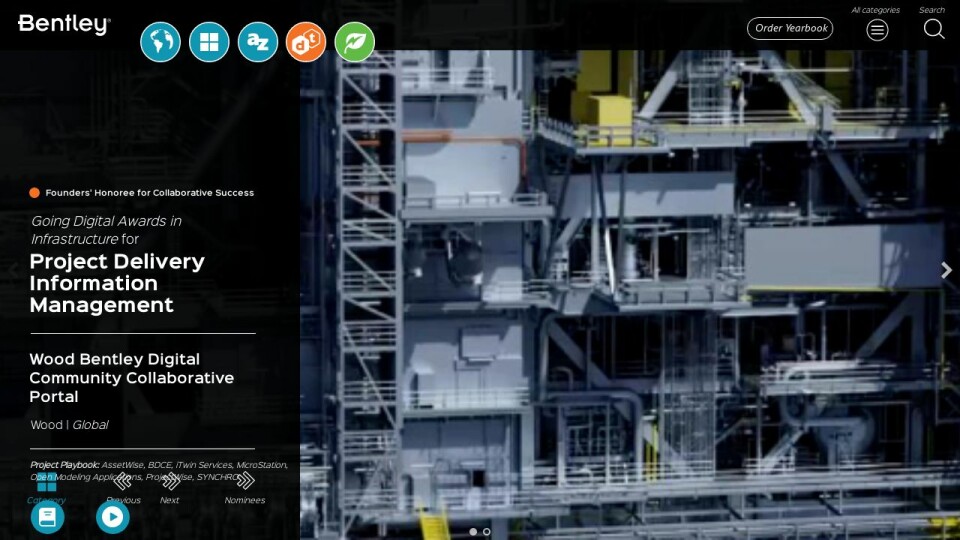Click the Bentley logo
Image resolution: width=960 pixels, height=540 pixels.
point(64,24)
